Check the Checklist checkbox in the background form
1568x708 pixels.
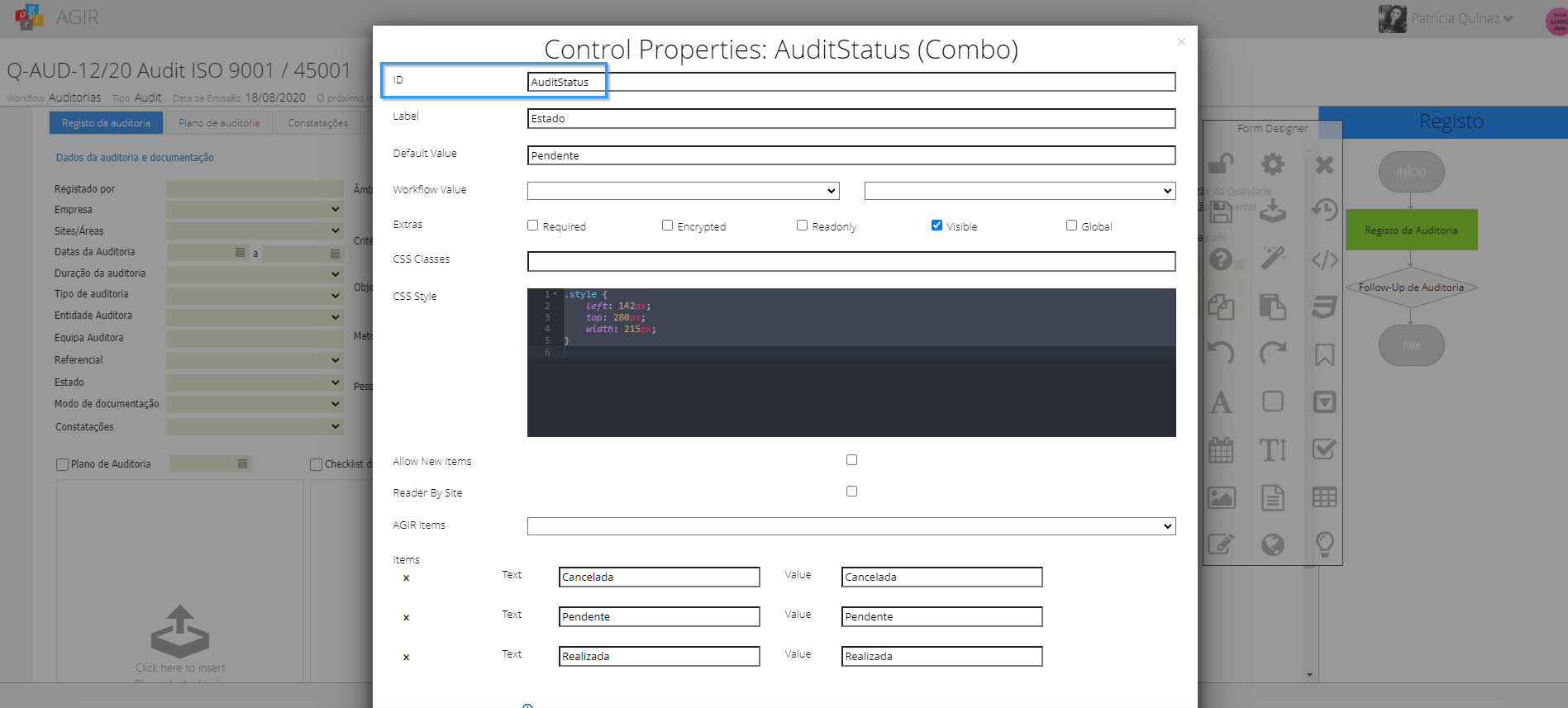tap(316, 464)
